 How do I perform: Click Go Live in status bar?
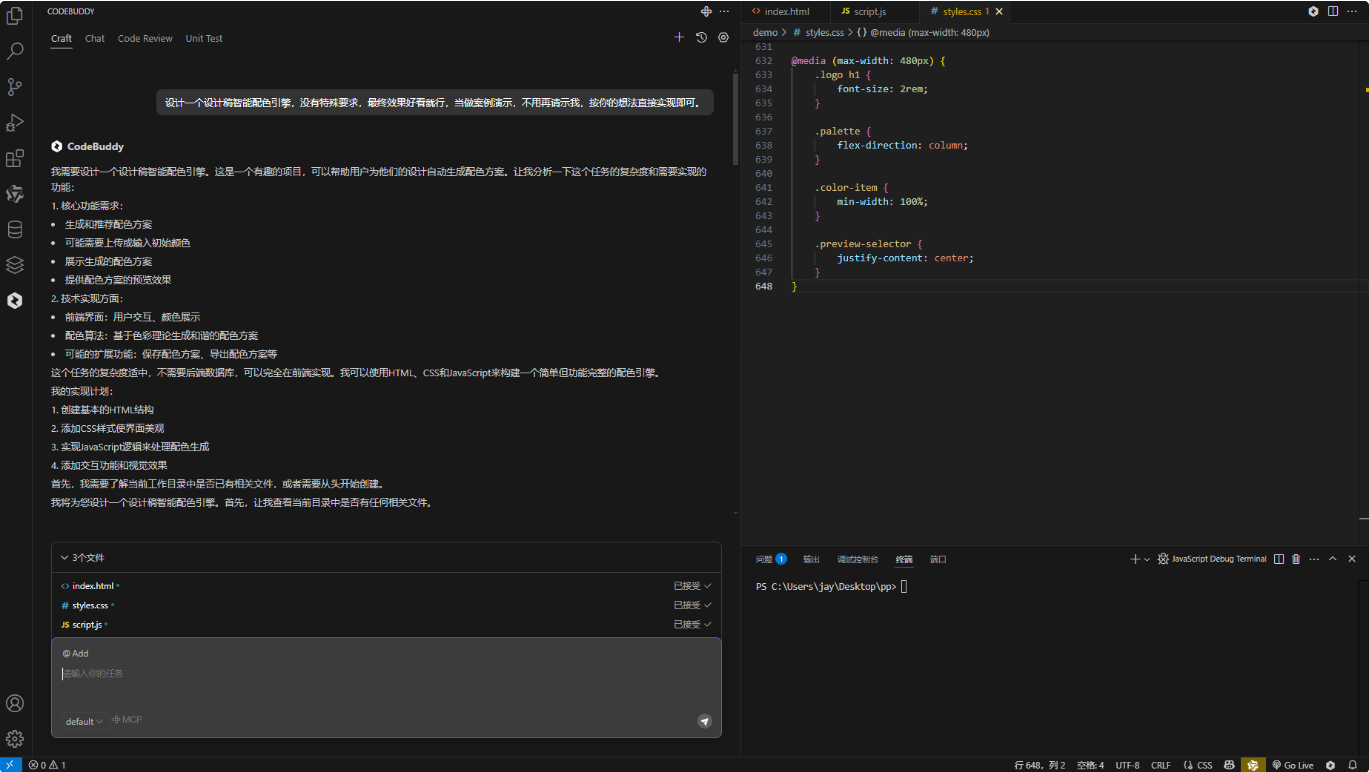point(1292,765)
